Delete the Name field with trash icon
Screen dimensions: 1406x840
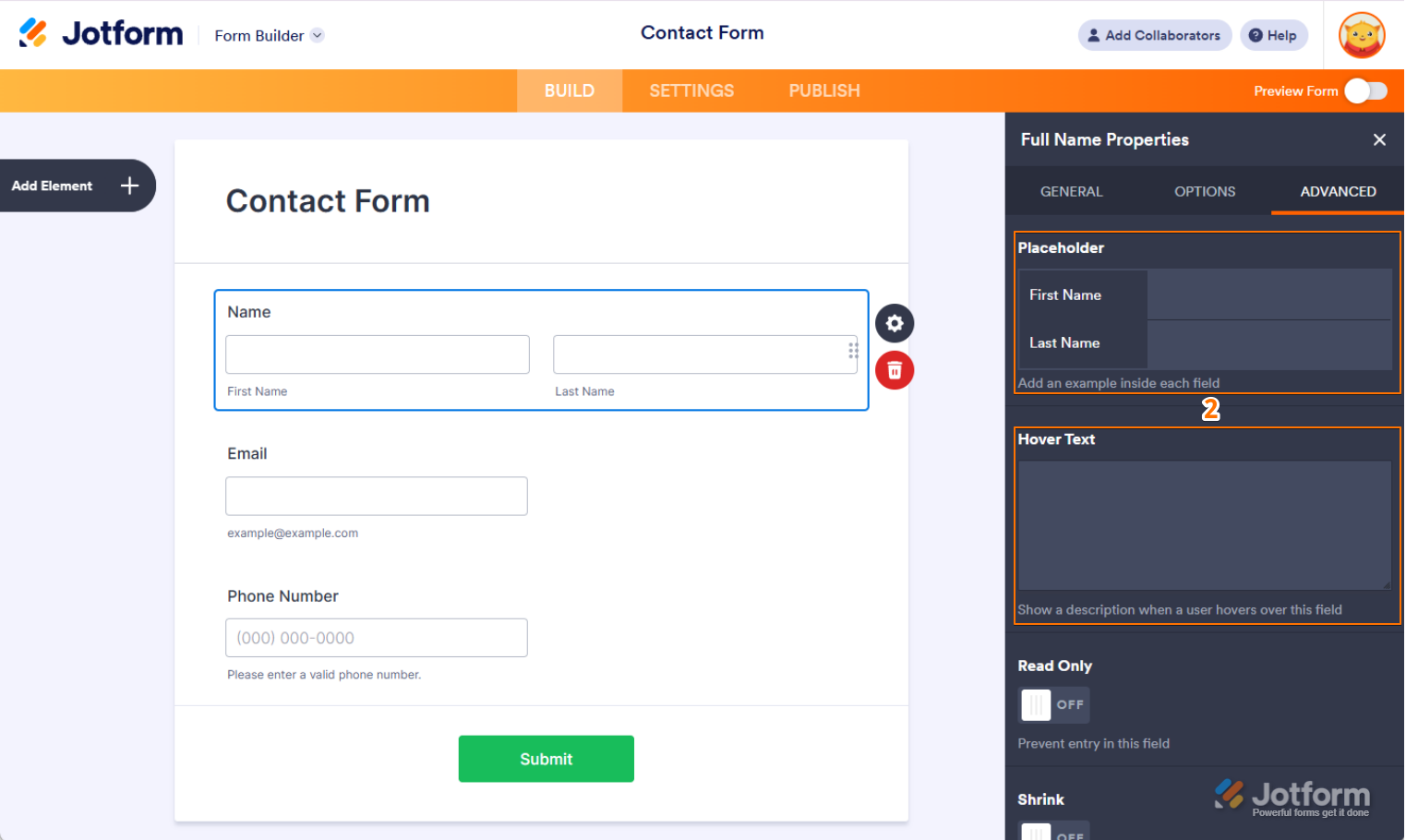(x=895, y=370)
